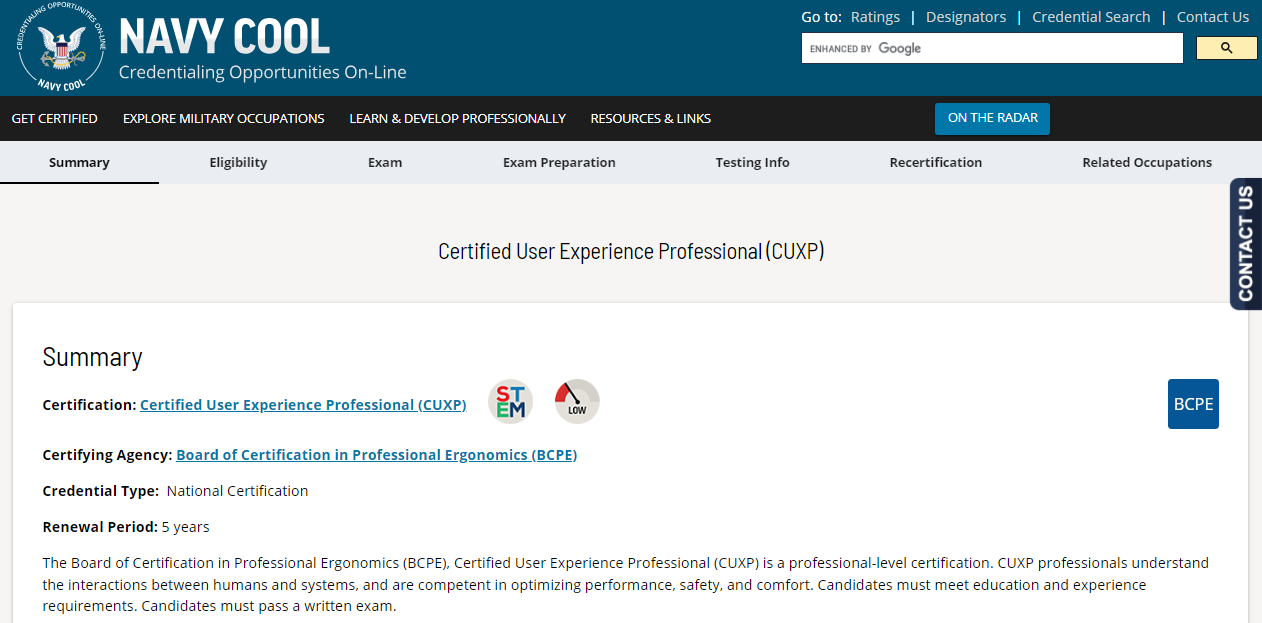This screenshot has width=1262, height=623.
Task: Click the Contact Us header link
Action: click(1213, 17)
